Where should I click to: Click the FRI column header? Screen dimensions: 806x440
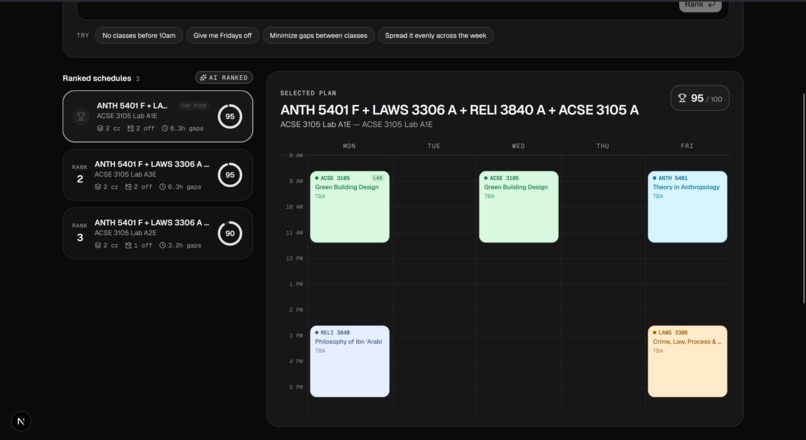[x=687, y=146]
